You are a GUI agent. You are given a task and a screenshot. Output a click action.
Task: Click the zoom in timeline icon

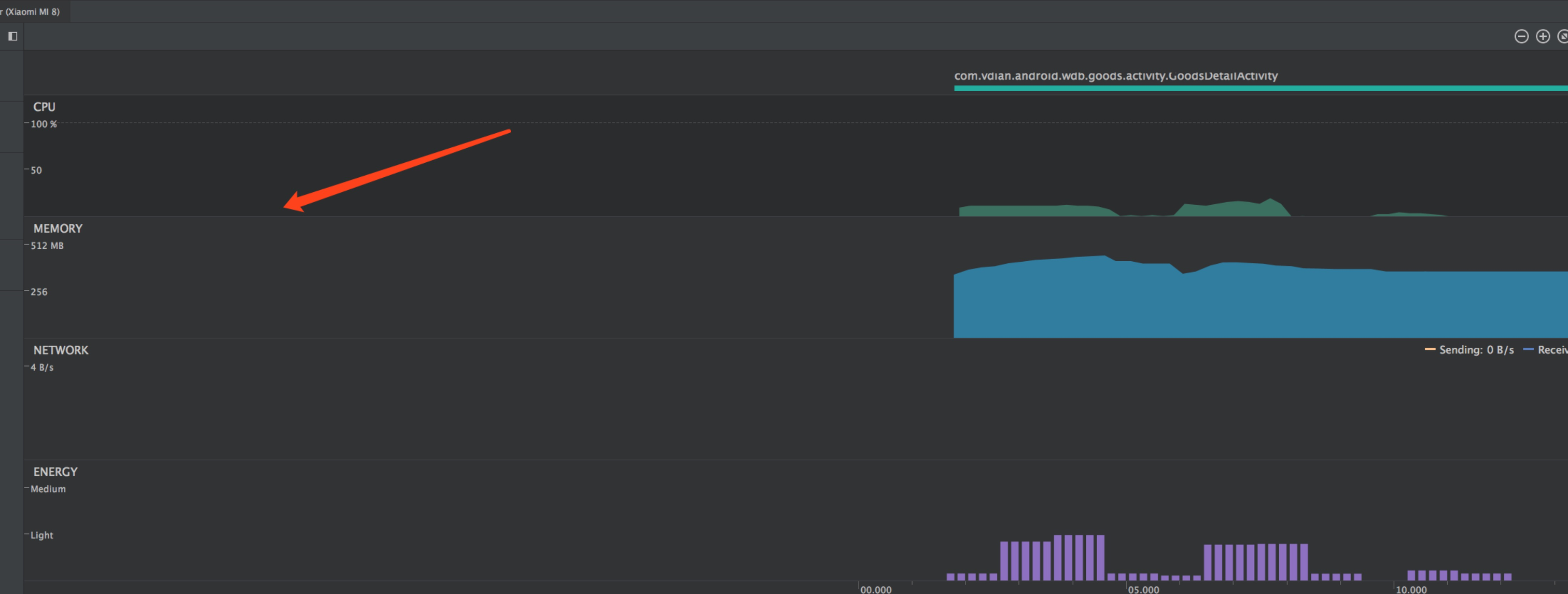1543,36
